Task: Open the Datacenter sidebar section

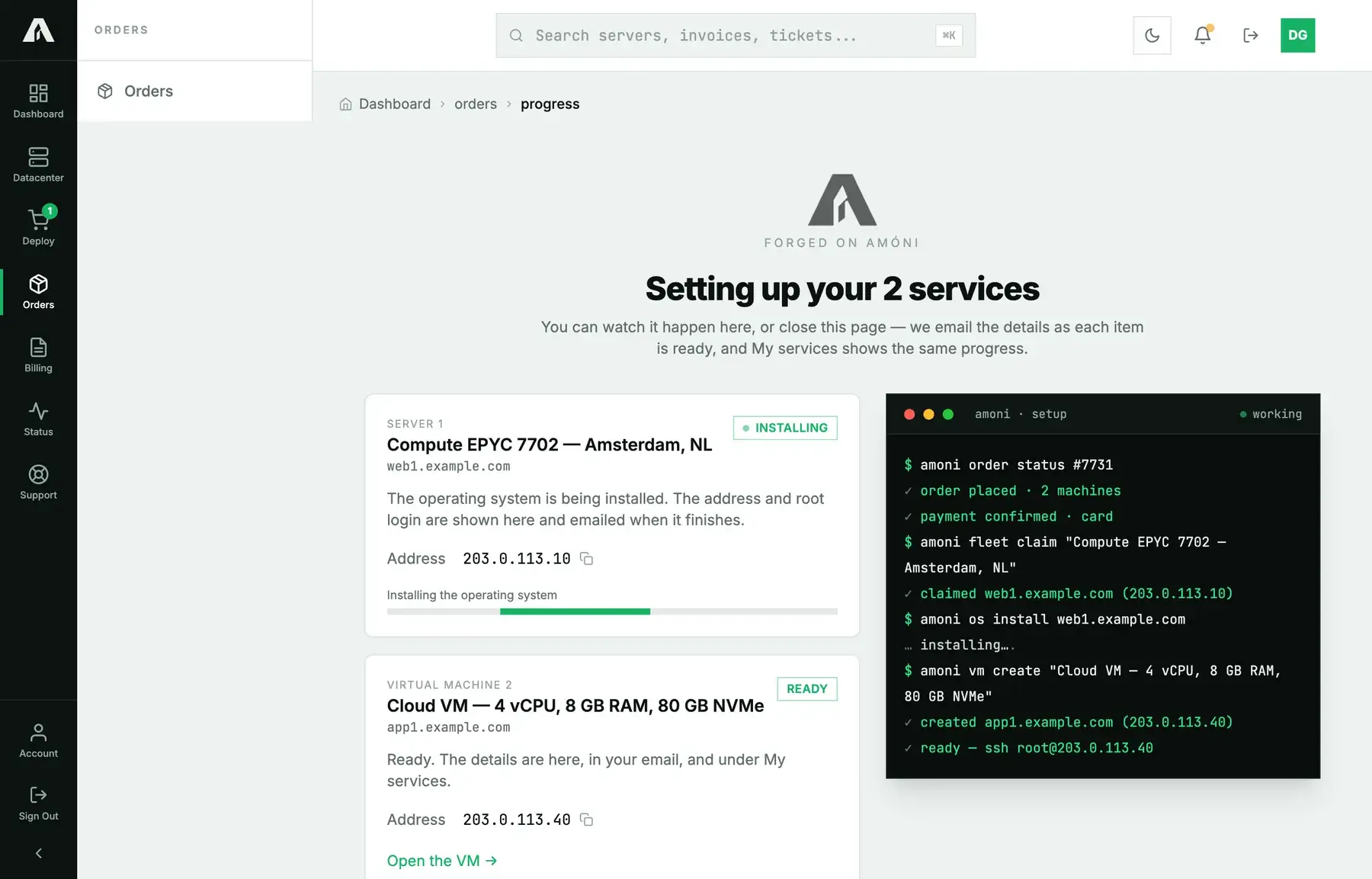Action: (38, 165)
